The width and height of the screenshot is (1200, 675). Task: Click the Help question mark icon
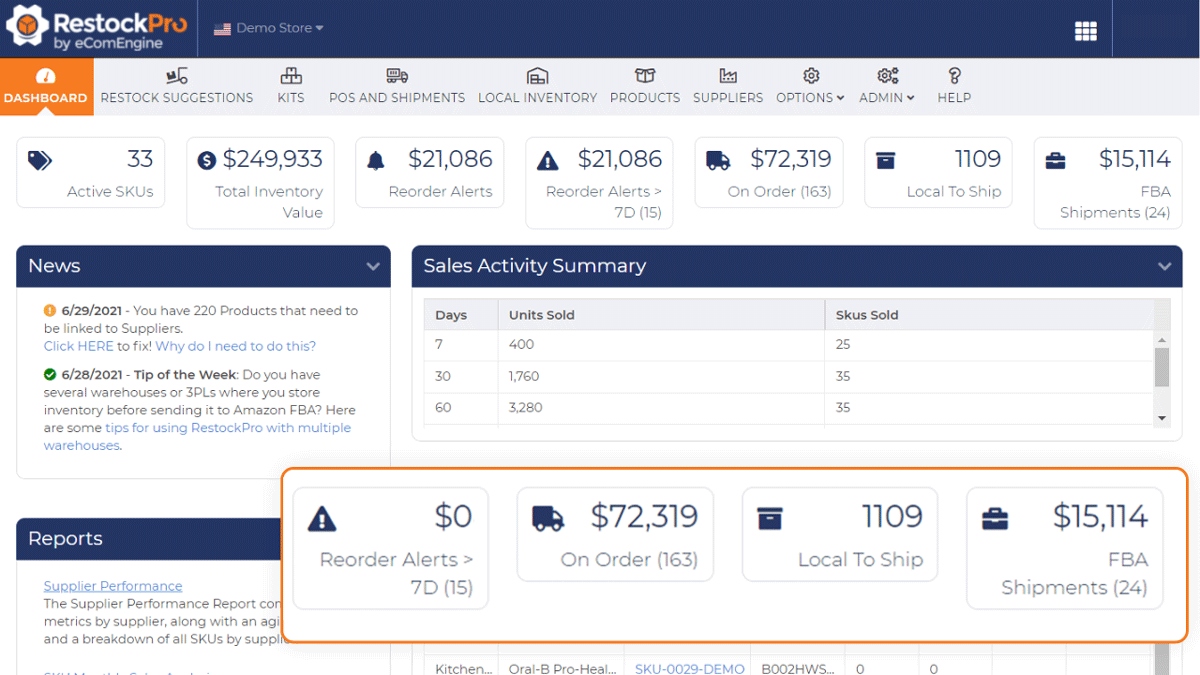pyautogui.click(x=954, y=74)
